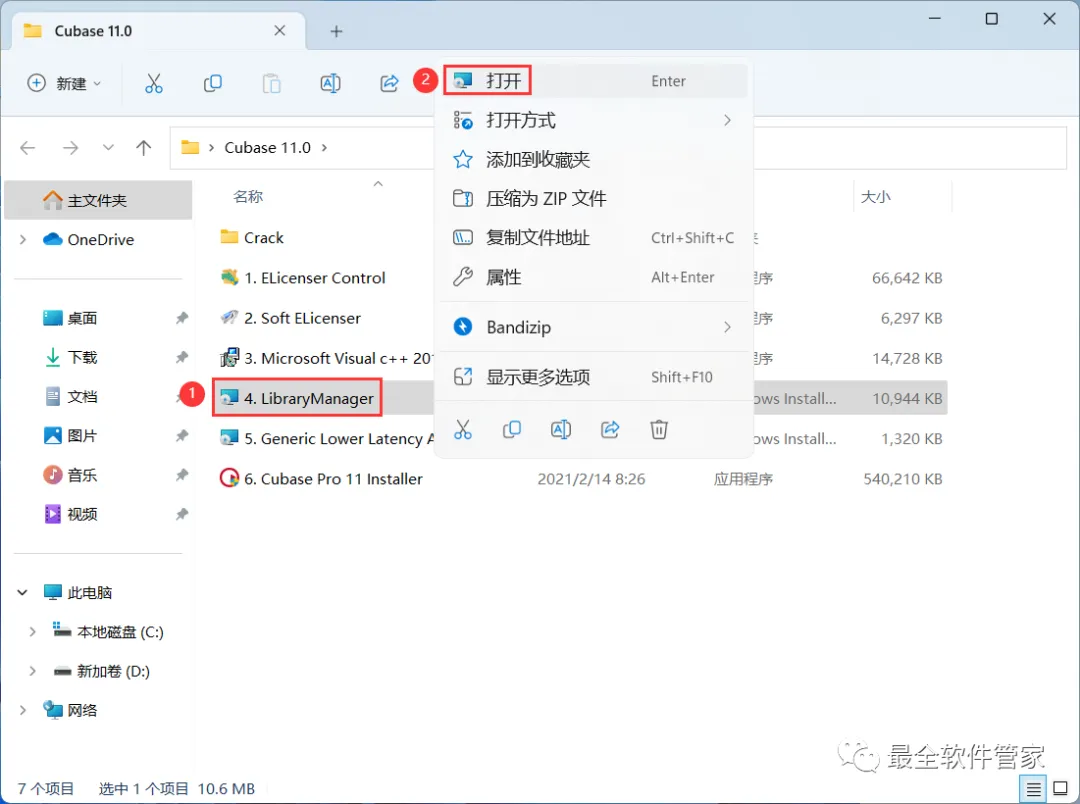The image size is (1080, 804).
Task: Open 属性 from the context menu
Action: (x=595, y=278)
